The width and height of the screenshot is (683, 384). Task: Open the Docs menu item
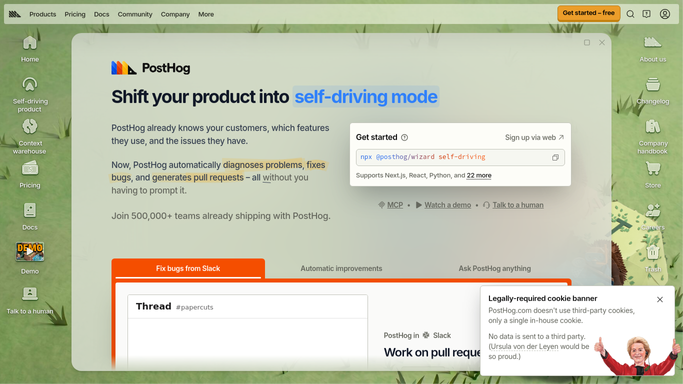101,14
